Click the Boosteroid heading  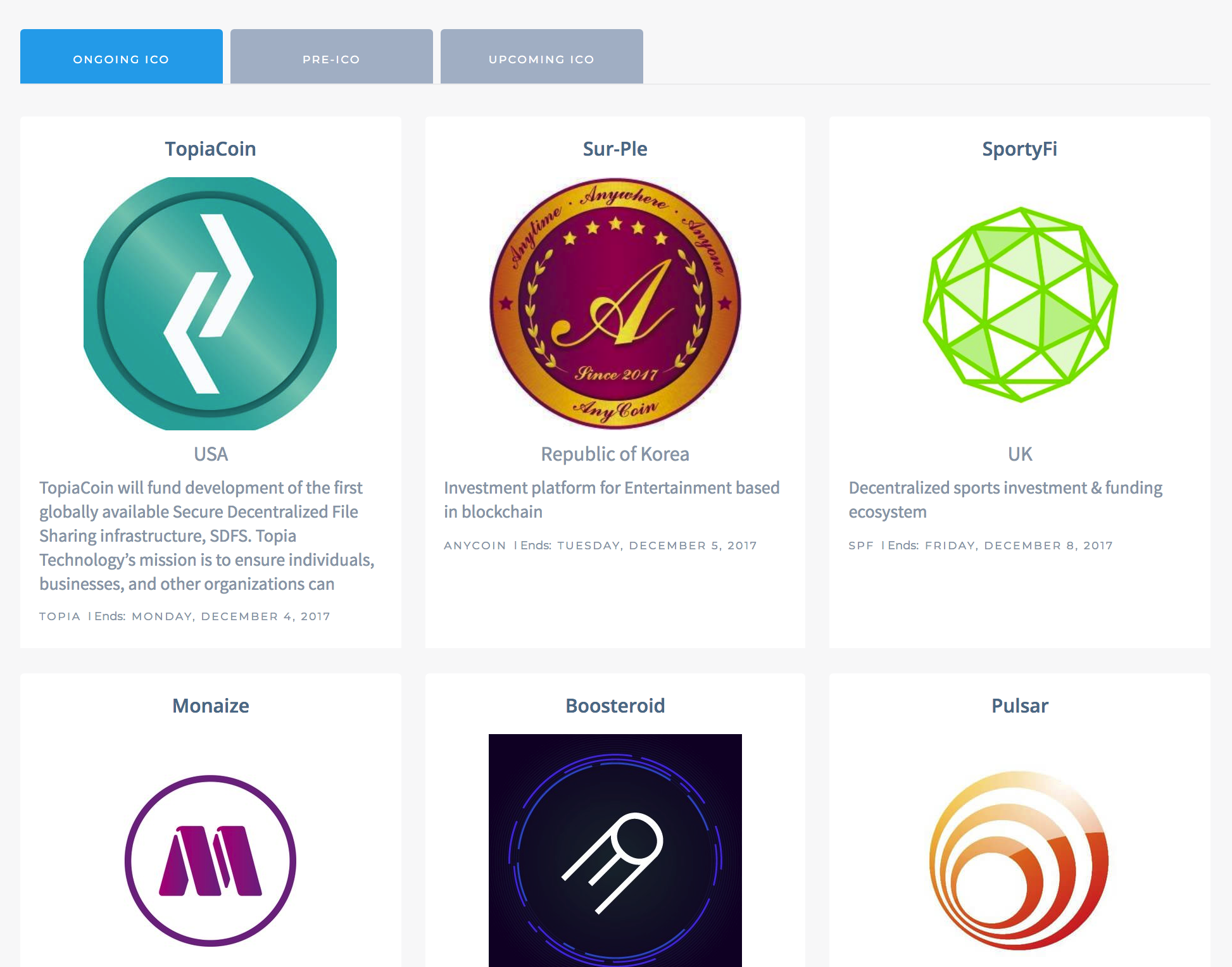pos(615,706)
